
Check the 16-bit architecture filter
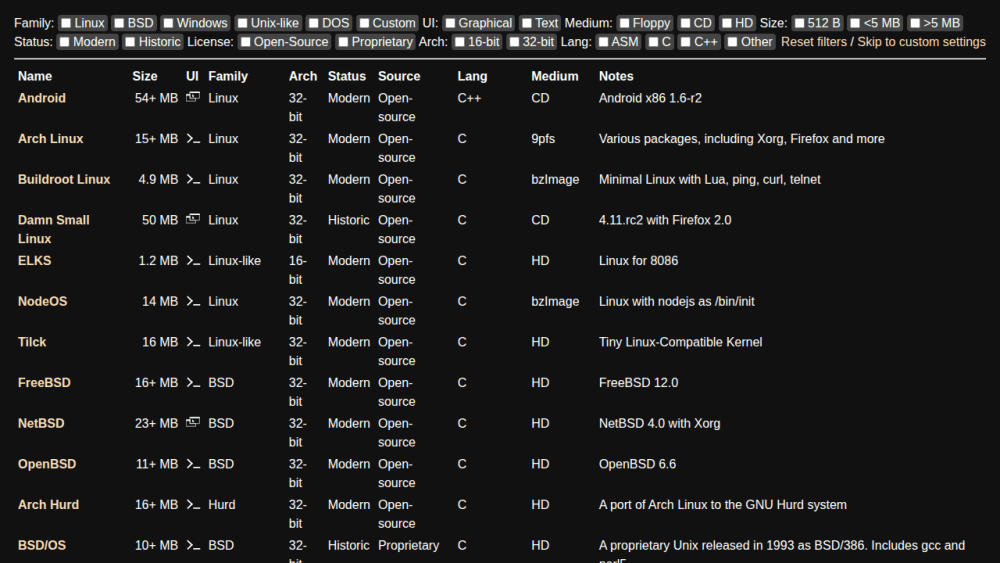(x=459, y=42)
